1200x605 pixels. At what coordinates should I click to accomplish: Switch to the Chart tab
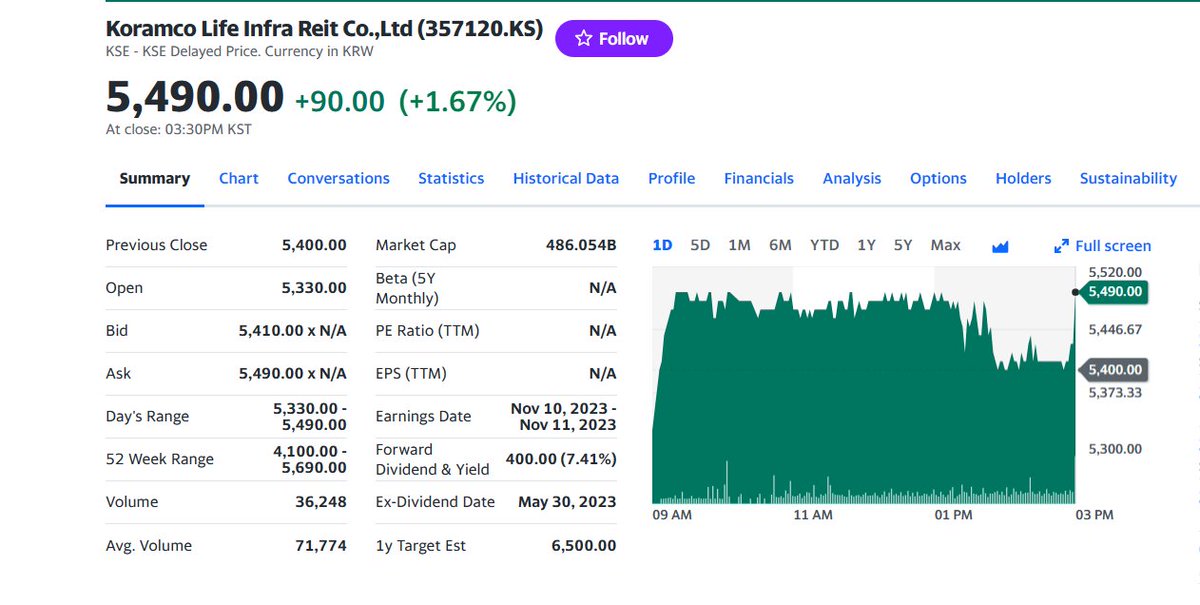click(x=239, y=178)
